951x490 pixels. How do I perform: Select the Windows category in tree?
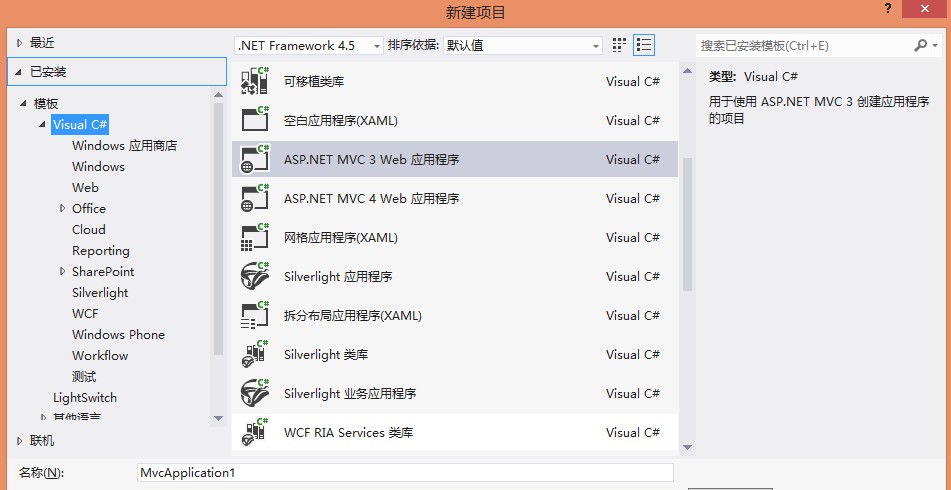98,167
